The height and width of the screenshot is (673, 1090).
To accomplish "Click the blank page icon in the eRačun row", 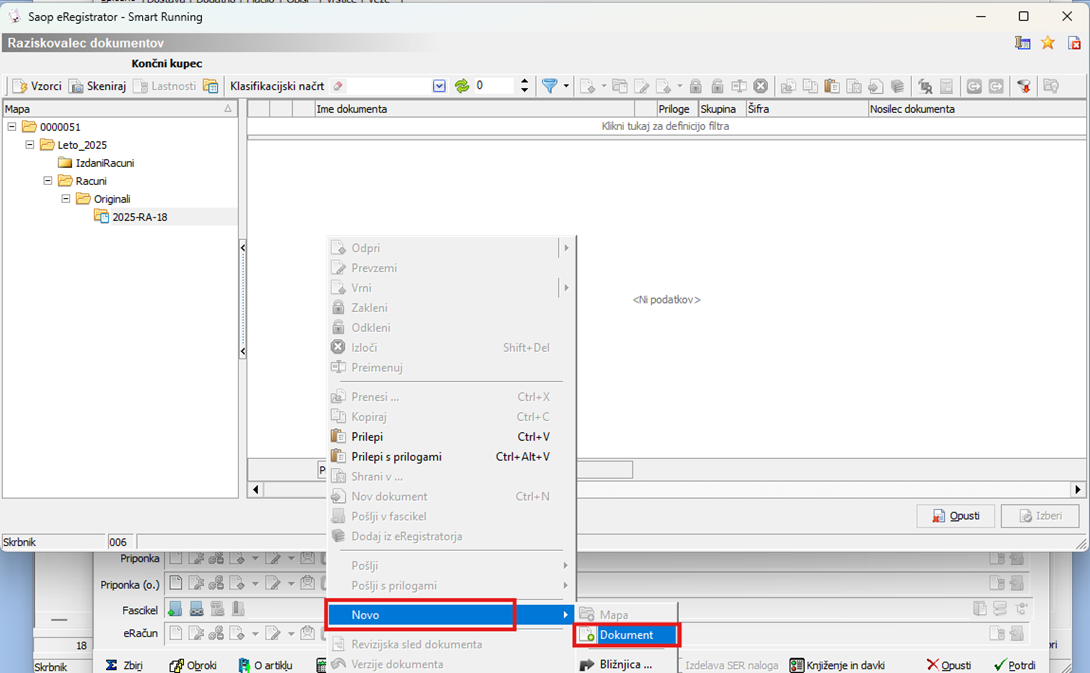I will click(x=176, y=633).
